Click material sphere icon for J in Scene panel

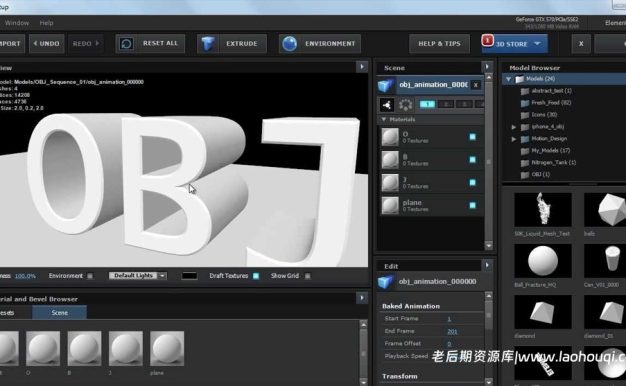tap(390, 182)
